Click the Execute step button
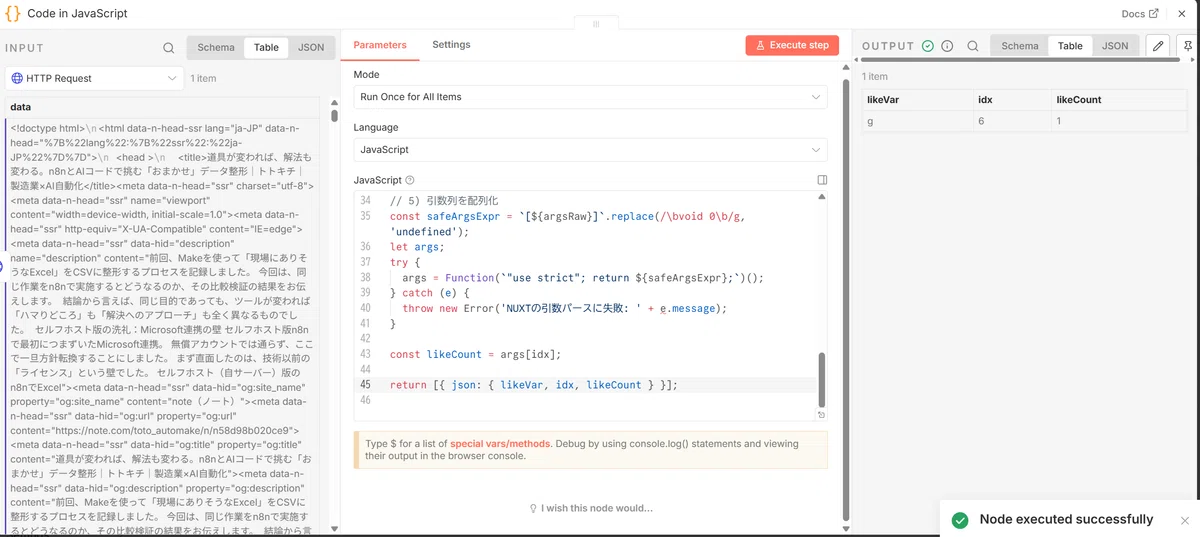Image resolution: width=1200 pixels, height=537 pixels. click(x=792, y=45)
